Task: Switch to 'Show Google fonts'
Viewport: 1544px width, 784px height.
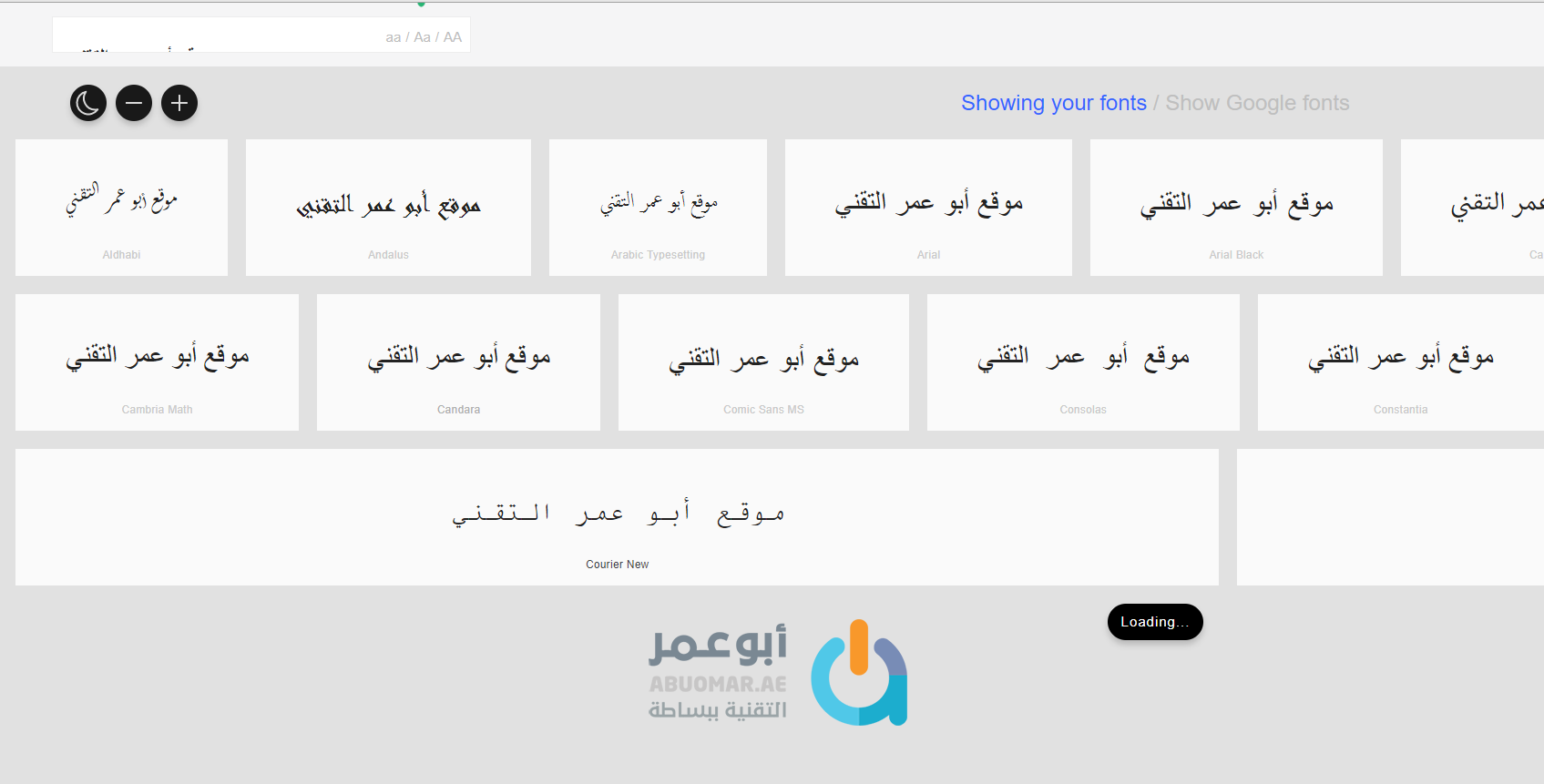Action: click(x=1257, y=103)
